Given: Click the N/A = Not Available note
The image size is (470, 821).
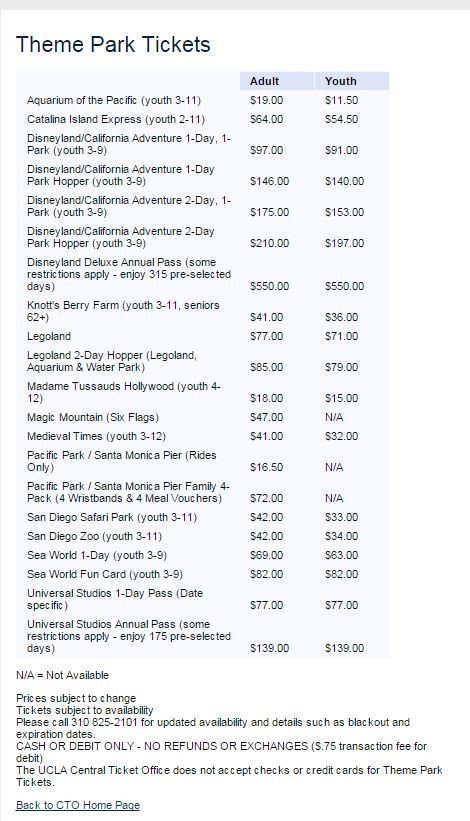Looking at the screenshot, I should (62, 675).
